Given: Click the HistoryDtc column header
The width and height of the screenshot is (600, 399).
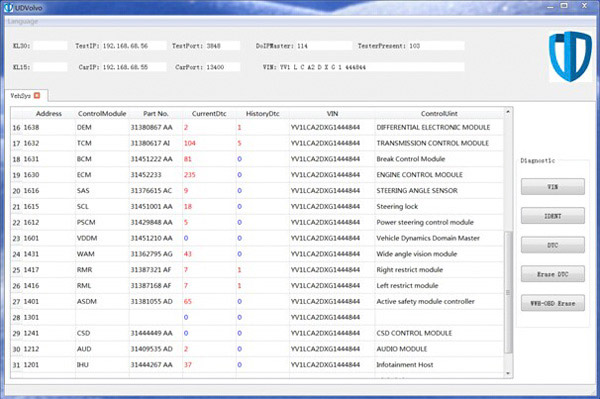Looking at the screenshot, I should pos(262,114).
